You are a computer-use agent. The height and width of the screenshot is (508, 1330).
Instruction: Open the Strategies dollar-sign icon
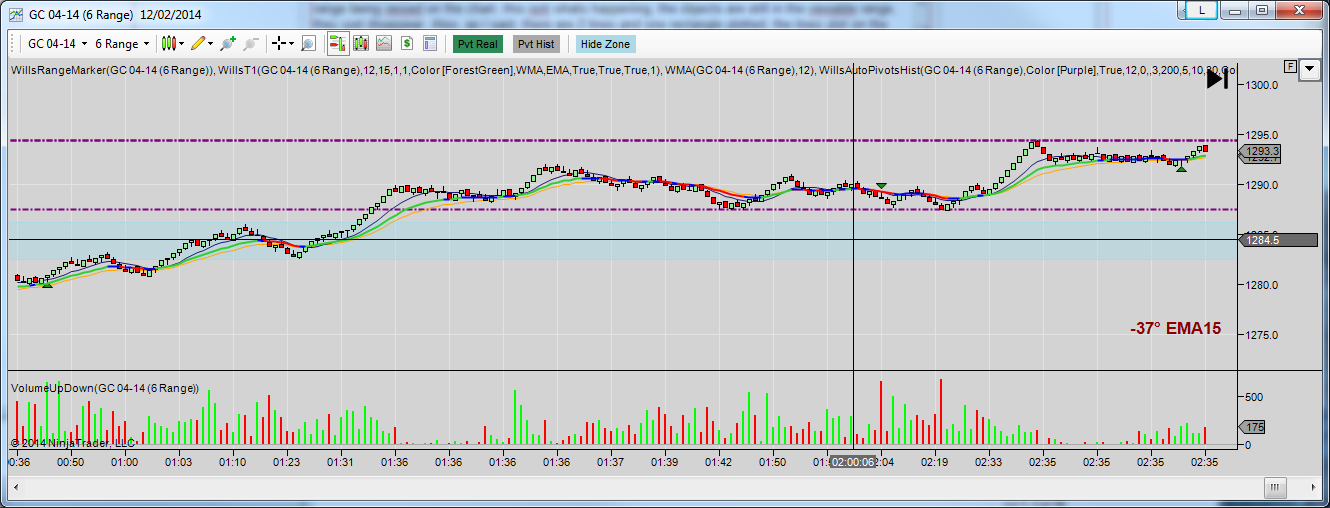click(407, 44)
